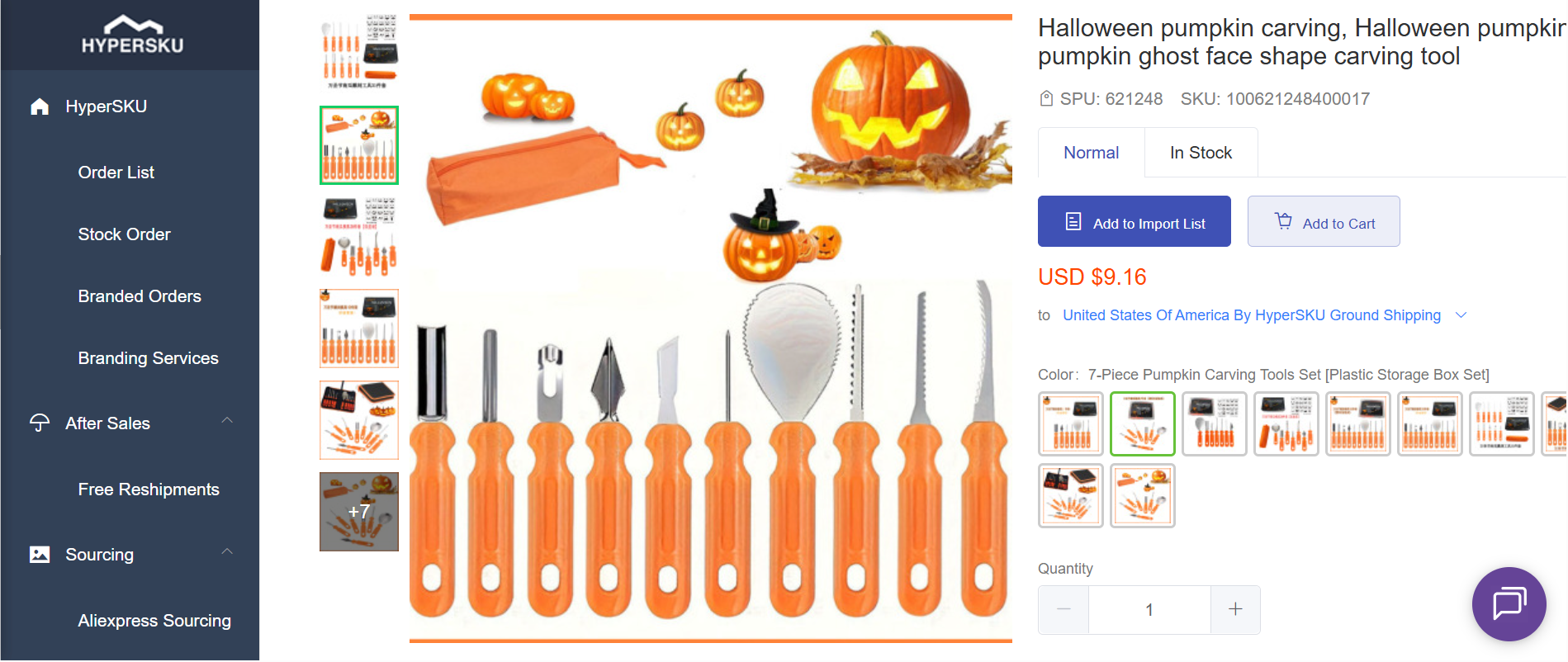This screenshot has width=1568, height=662.
Task: Click the copy icon beside SPU number
Action: pyautogui.click(x=1046, y=99)
